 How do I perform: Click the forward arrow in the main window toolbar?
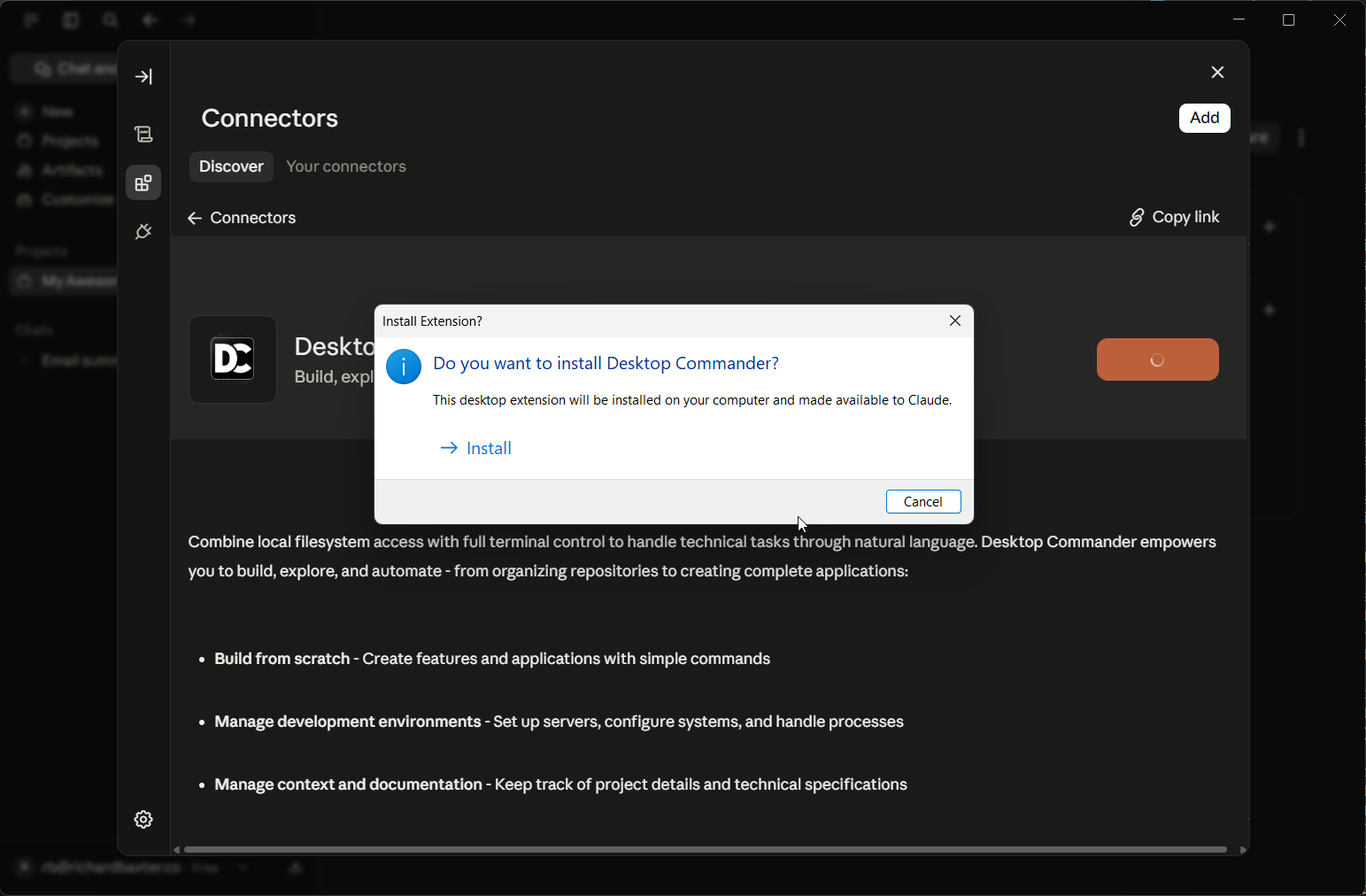(189, 20)
